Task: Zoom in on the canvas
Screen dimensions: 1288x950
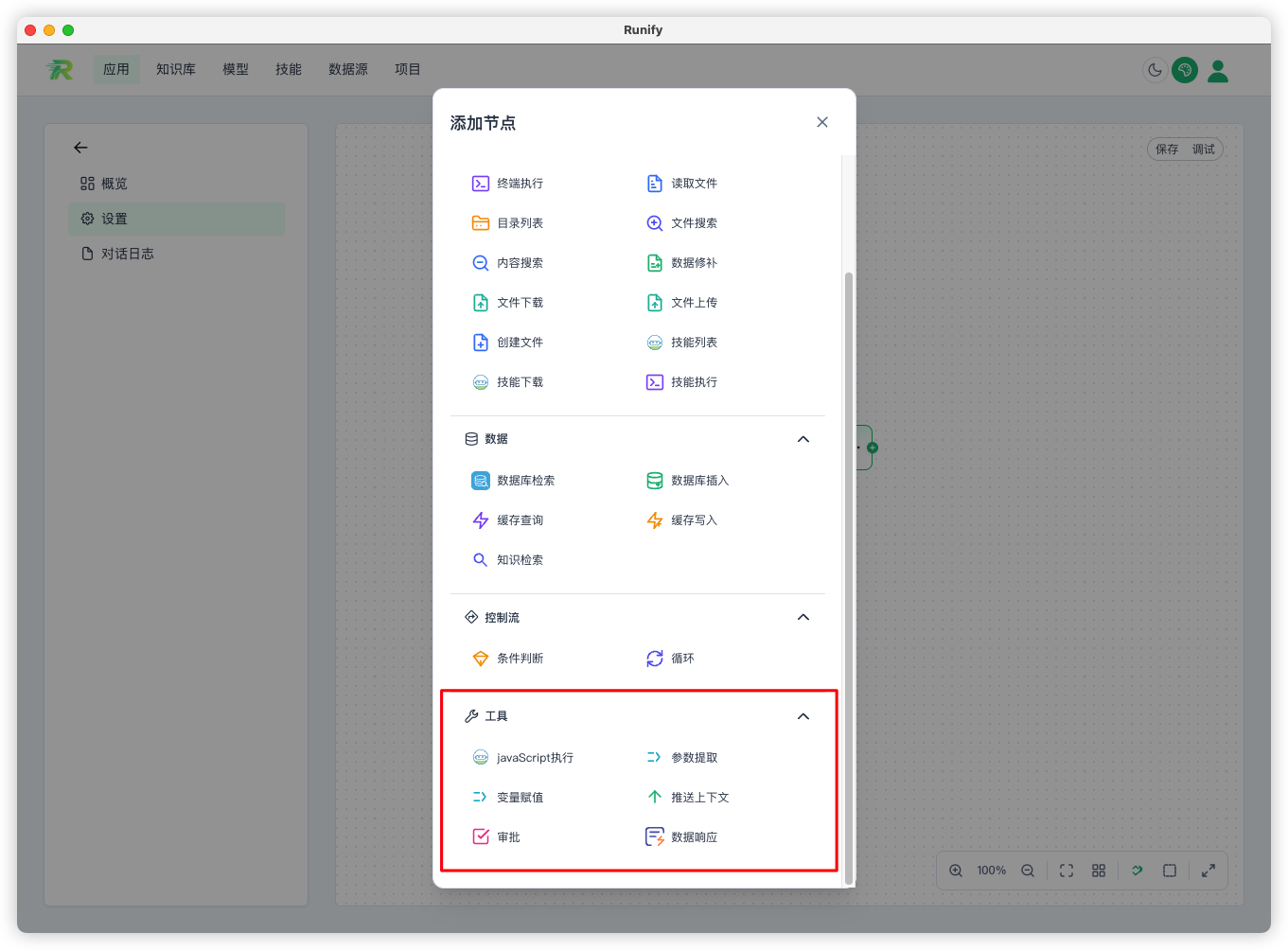Action: point(956,871)
